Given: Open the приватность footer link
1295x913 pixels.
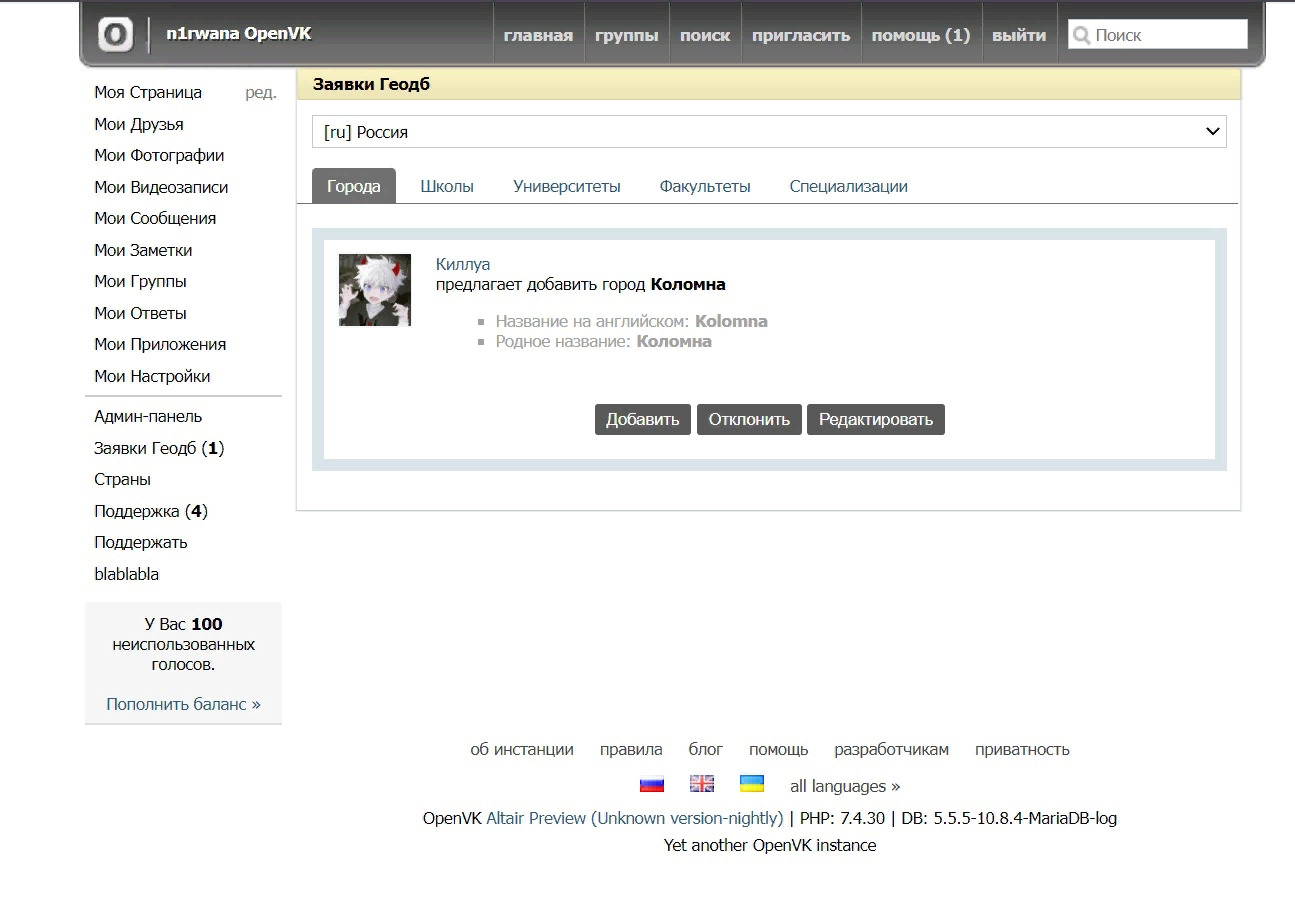Looking at the screenshot, I should coord(1022,749).
